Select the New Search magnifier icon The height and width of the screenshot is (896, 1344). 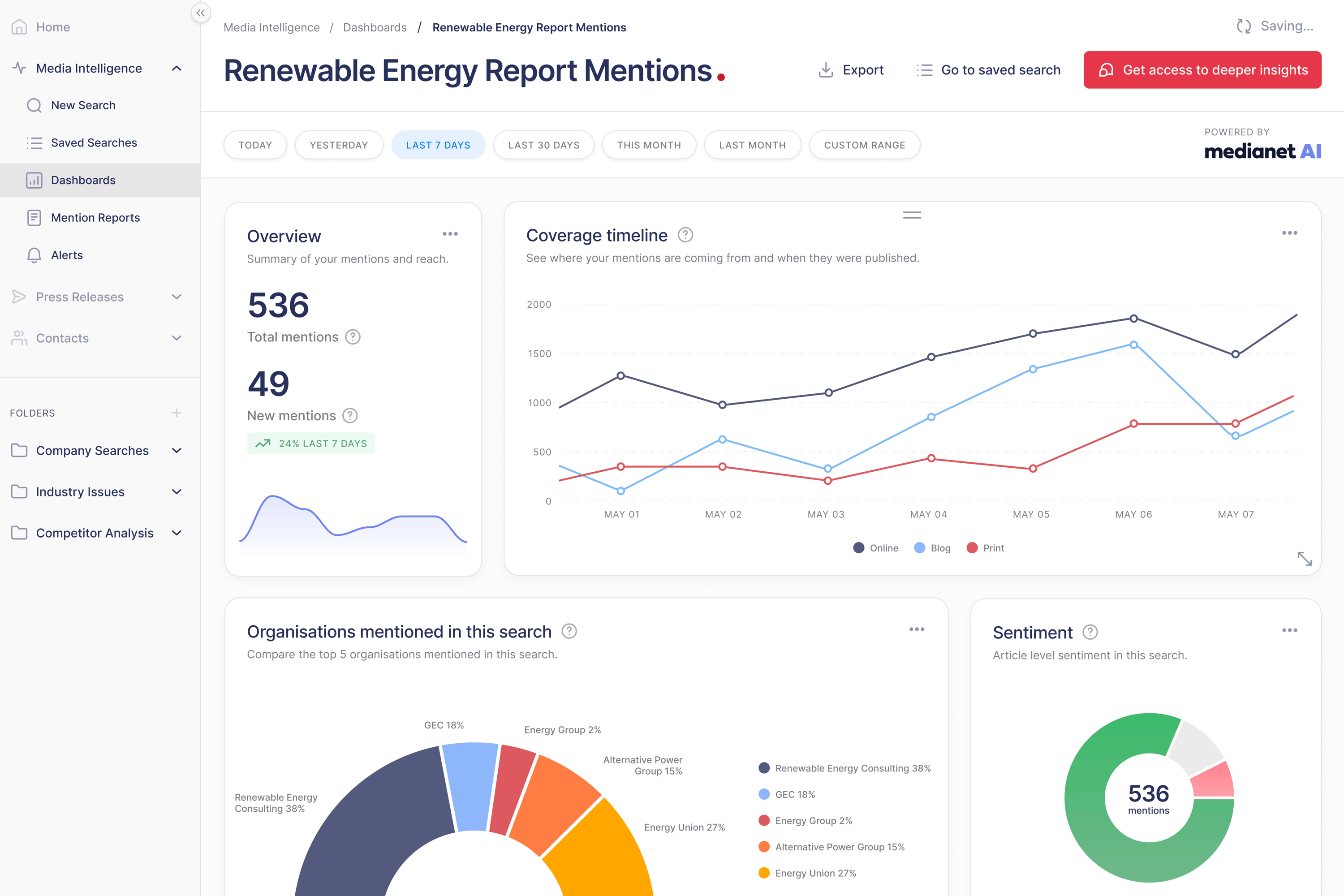pos(34,105)
